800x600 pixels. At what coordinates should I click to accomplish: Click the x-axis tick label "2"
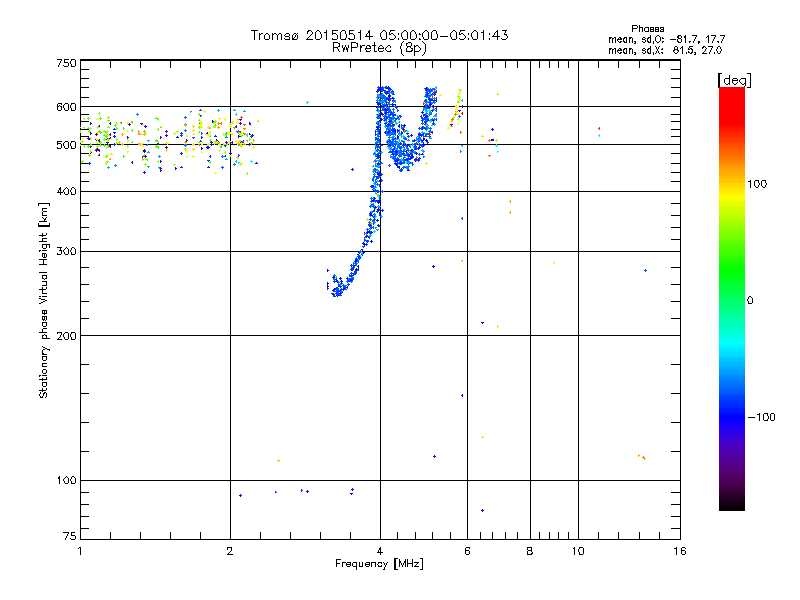[230, 551]
